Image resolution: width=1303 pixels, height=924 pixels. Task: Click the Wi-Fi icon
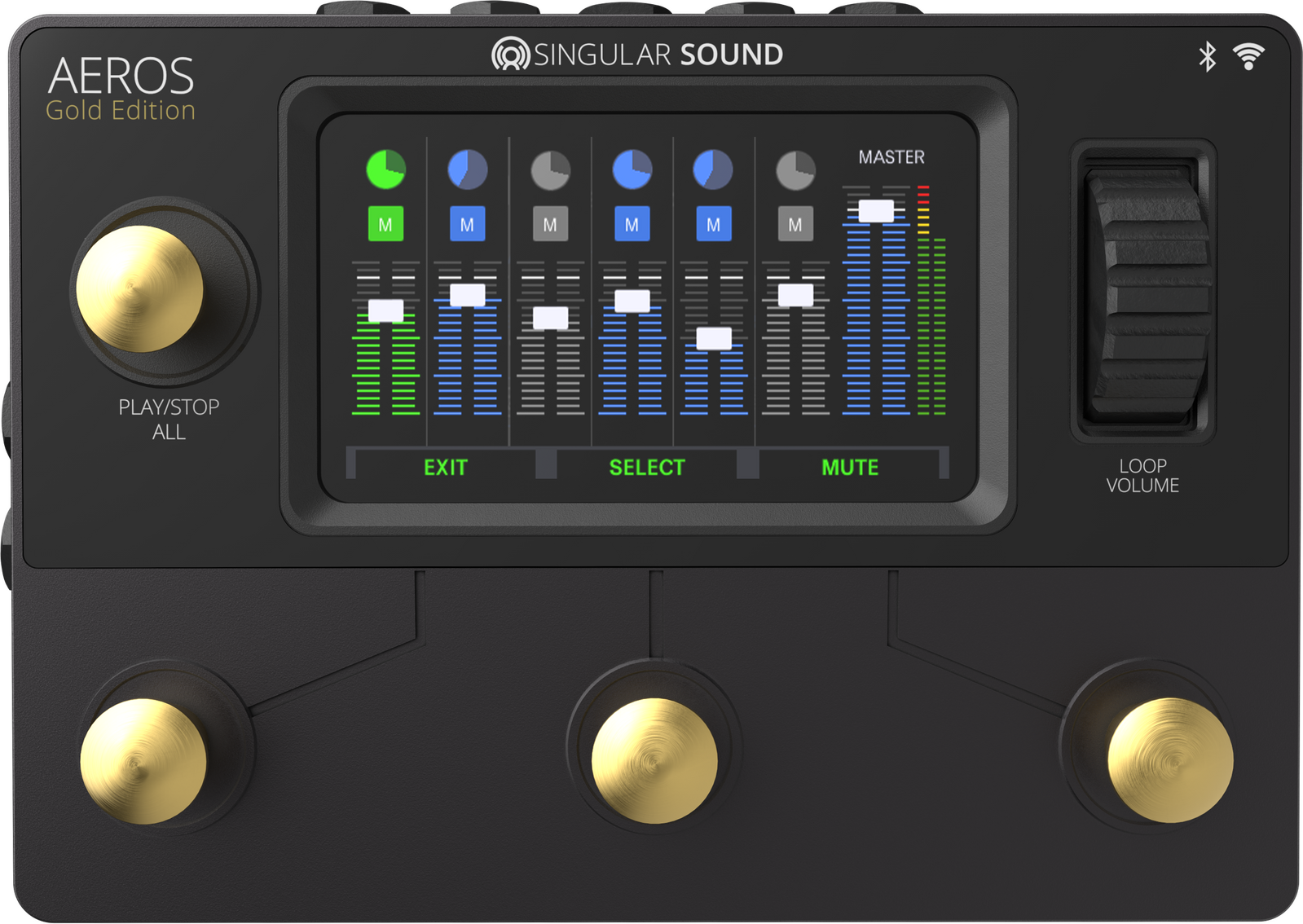pyautogui.click(x=1248, y=56)
